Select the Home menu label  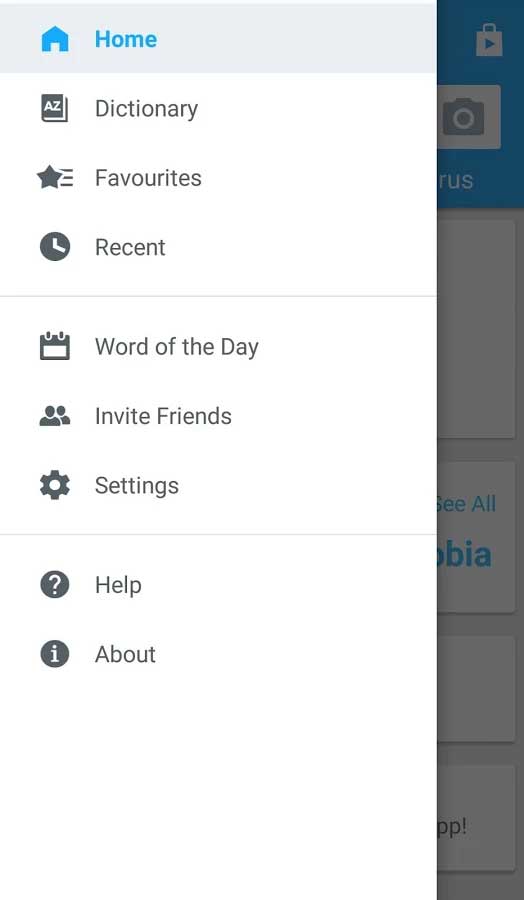click(x=126, y=39)
